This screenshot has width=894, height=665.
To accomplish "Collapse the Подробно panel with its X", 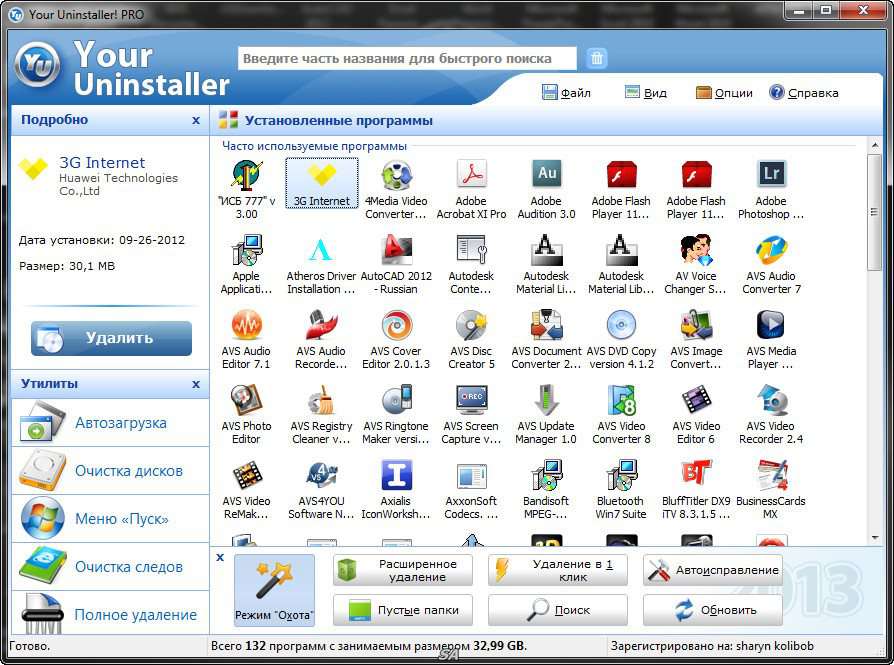I will tap(196, 120).
